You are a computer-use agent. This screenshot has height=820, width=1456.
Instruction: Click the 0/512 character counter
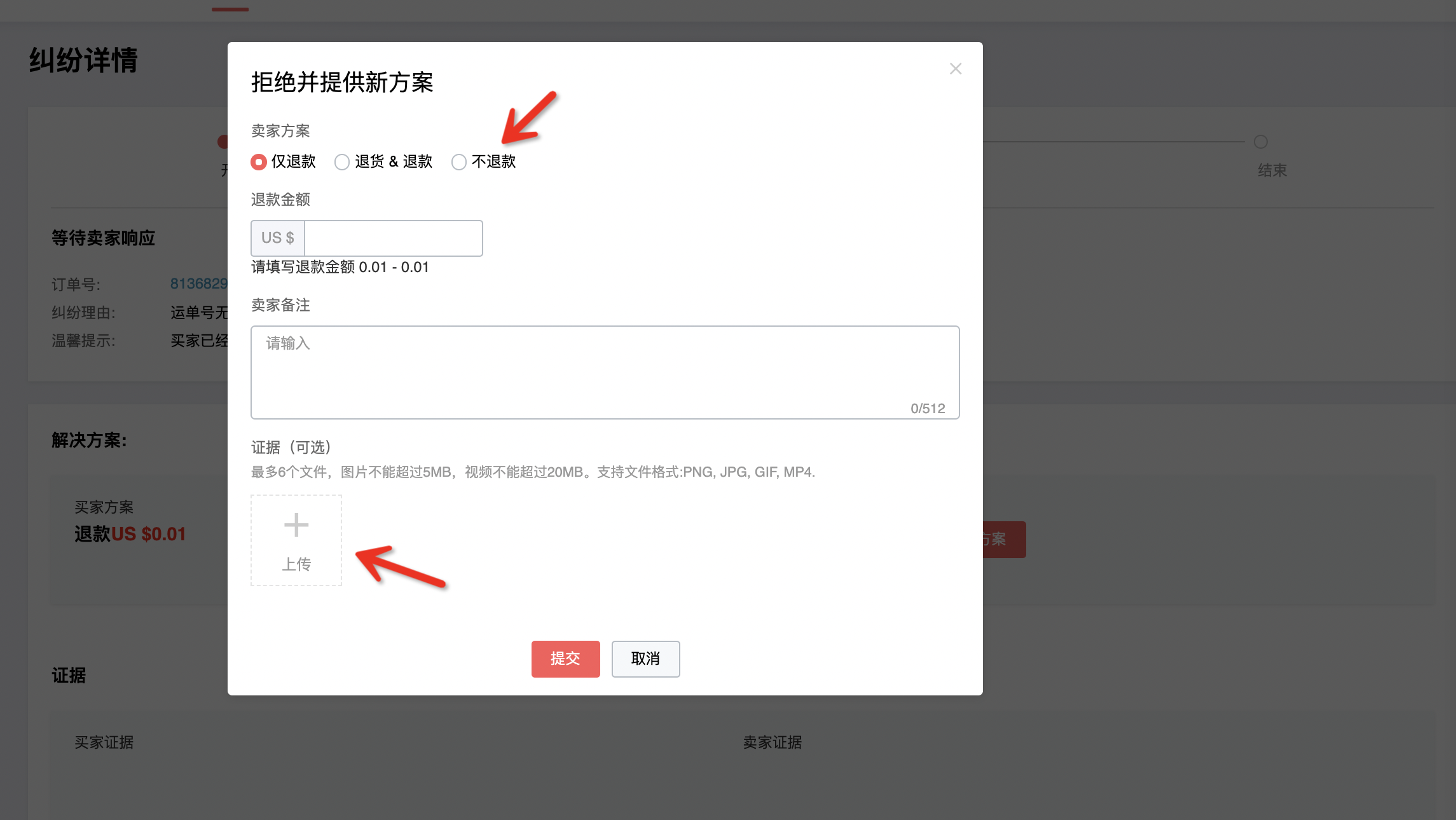[928, 408]
